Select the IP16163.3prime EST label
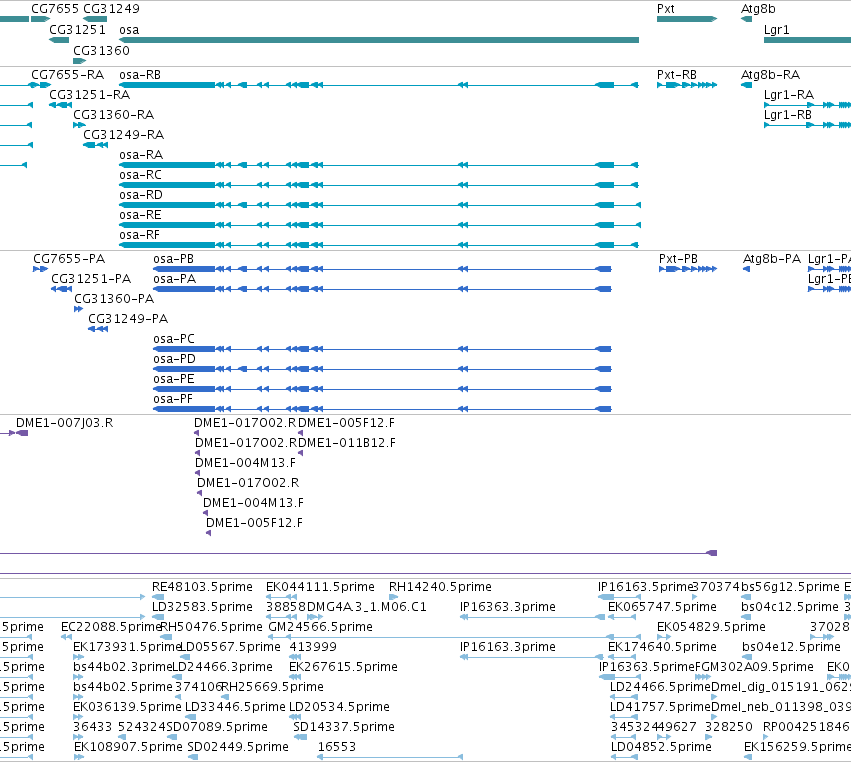 tap(507, 647)
